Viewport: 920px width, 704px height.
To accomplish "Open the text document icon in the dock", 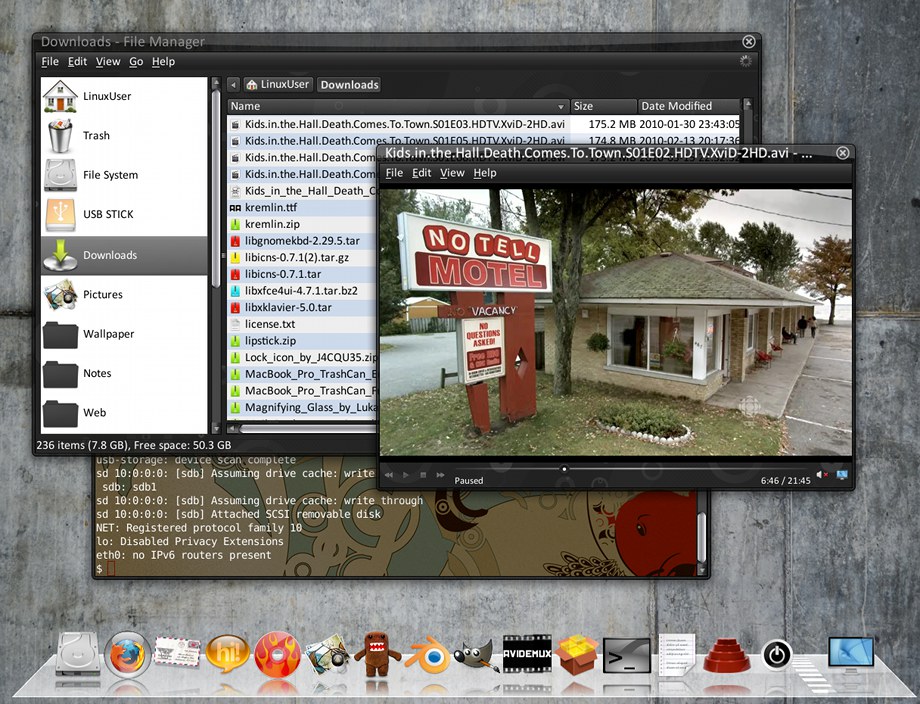I will coord(677,654).
